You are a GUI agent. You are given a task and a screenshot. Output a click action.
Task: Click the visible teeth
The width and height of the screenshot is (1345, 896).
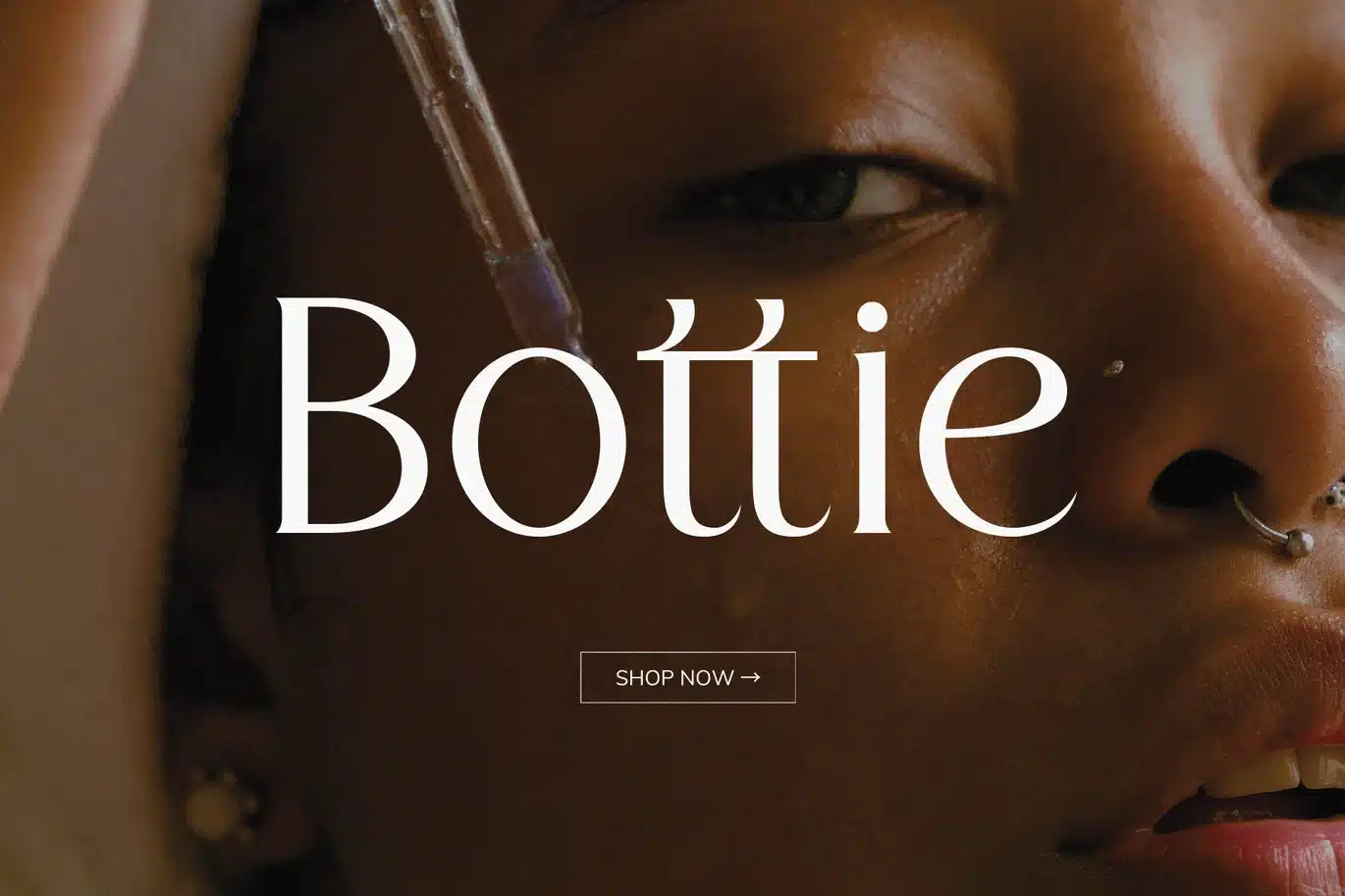click(1276, 771)
